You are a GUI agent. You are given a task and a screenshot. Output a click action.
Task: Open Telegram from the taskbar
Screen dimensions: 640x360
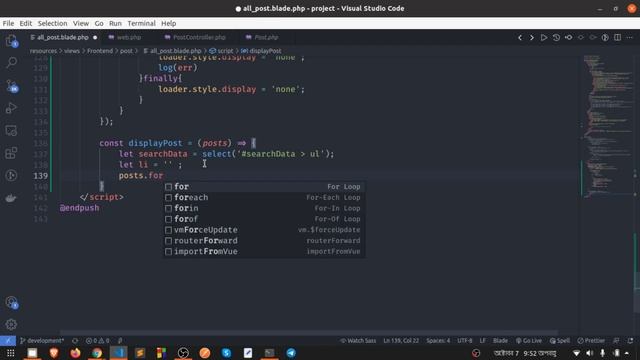pyautogui.click(x=291, y=353)
